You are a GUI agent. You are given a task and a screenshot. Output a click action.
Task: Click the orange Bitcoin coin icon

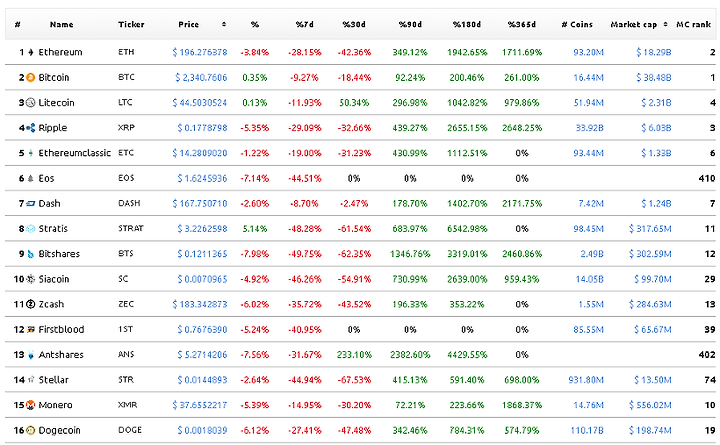pos(30,78)
